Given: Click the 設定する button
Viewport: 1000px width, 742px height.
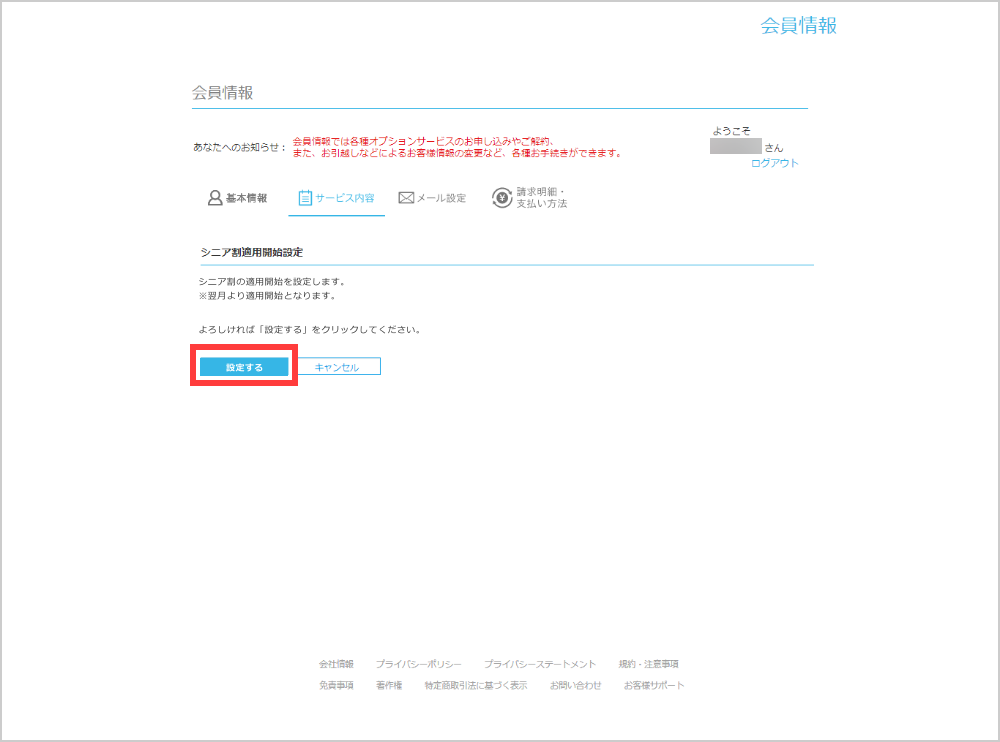Looking at the screenshot, I should pos(244,367).
